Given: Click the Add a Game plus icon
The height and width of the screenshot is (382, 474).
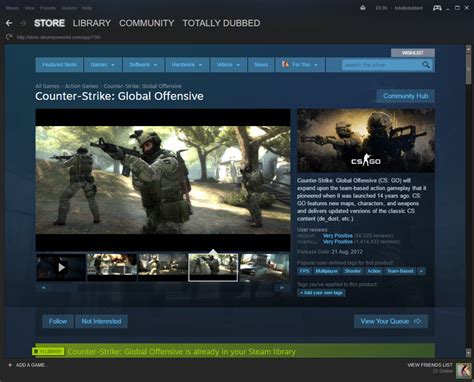Looking at the screenshot, I should point(10,365).
